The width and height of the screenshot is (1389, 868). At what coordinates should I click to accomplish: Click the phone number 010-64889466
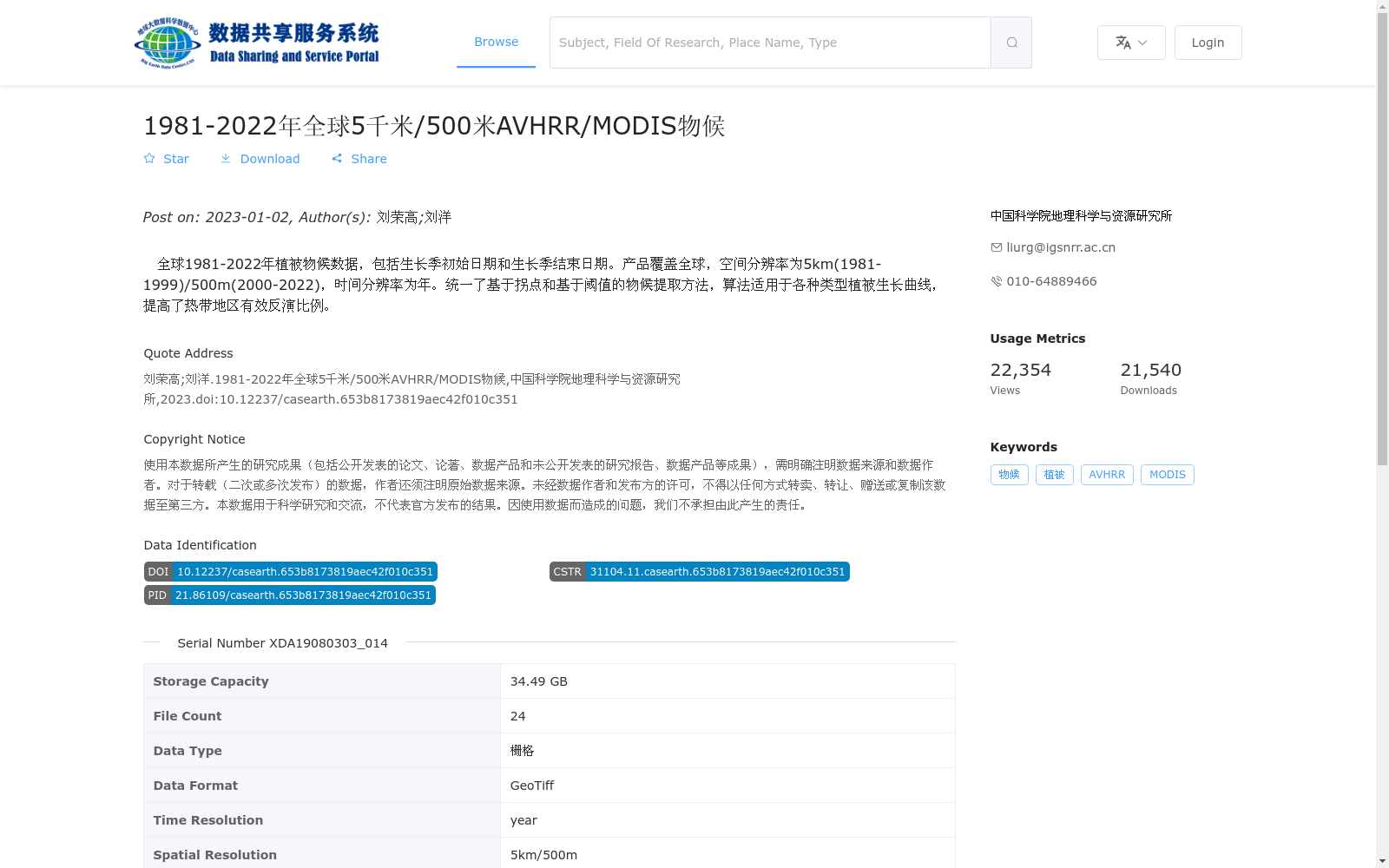click(1051, 281)
